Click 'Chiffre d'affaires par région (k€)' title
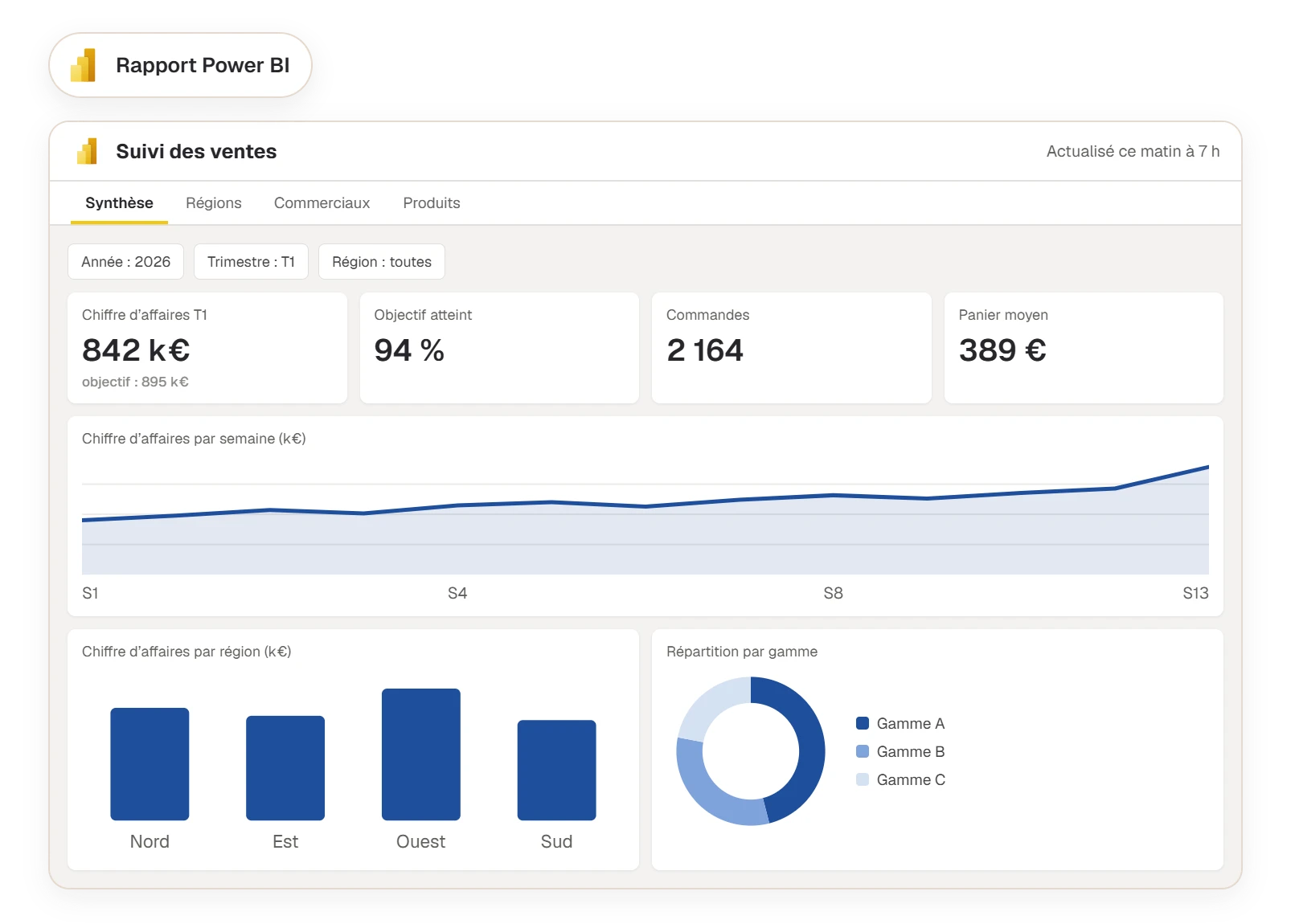 (x=186, y=652)
